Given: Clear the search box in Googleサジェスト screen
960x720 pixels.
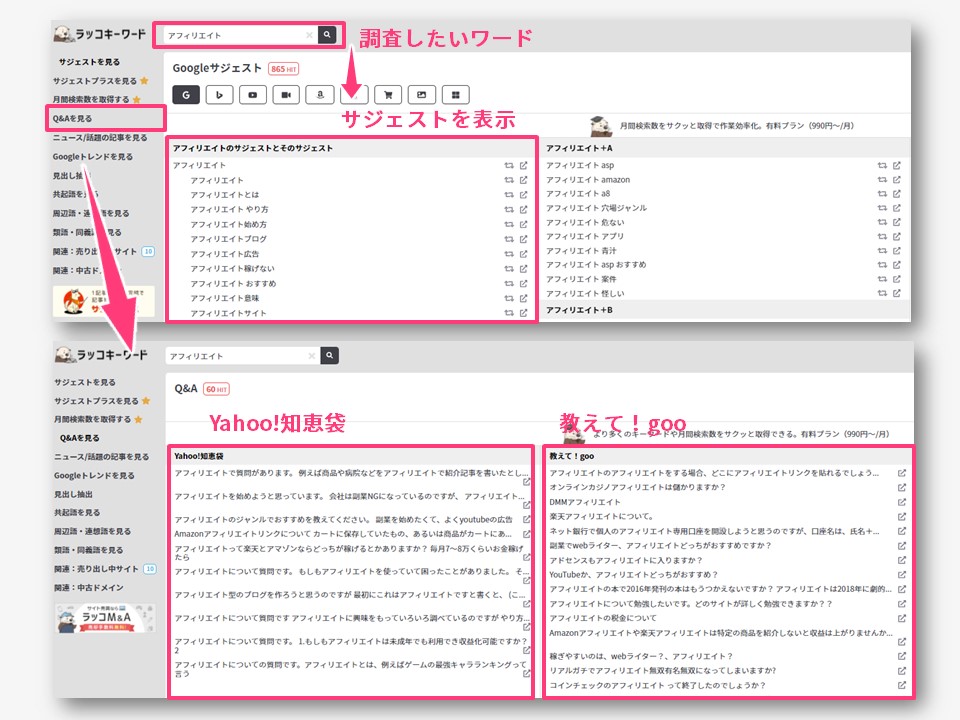Looking at the screenshot, I should [x=309, y=36].
